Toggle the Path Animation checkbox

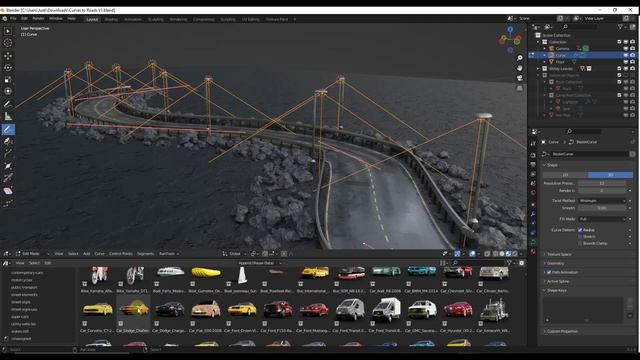tap(549, 272)
